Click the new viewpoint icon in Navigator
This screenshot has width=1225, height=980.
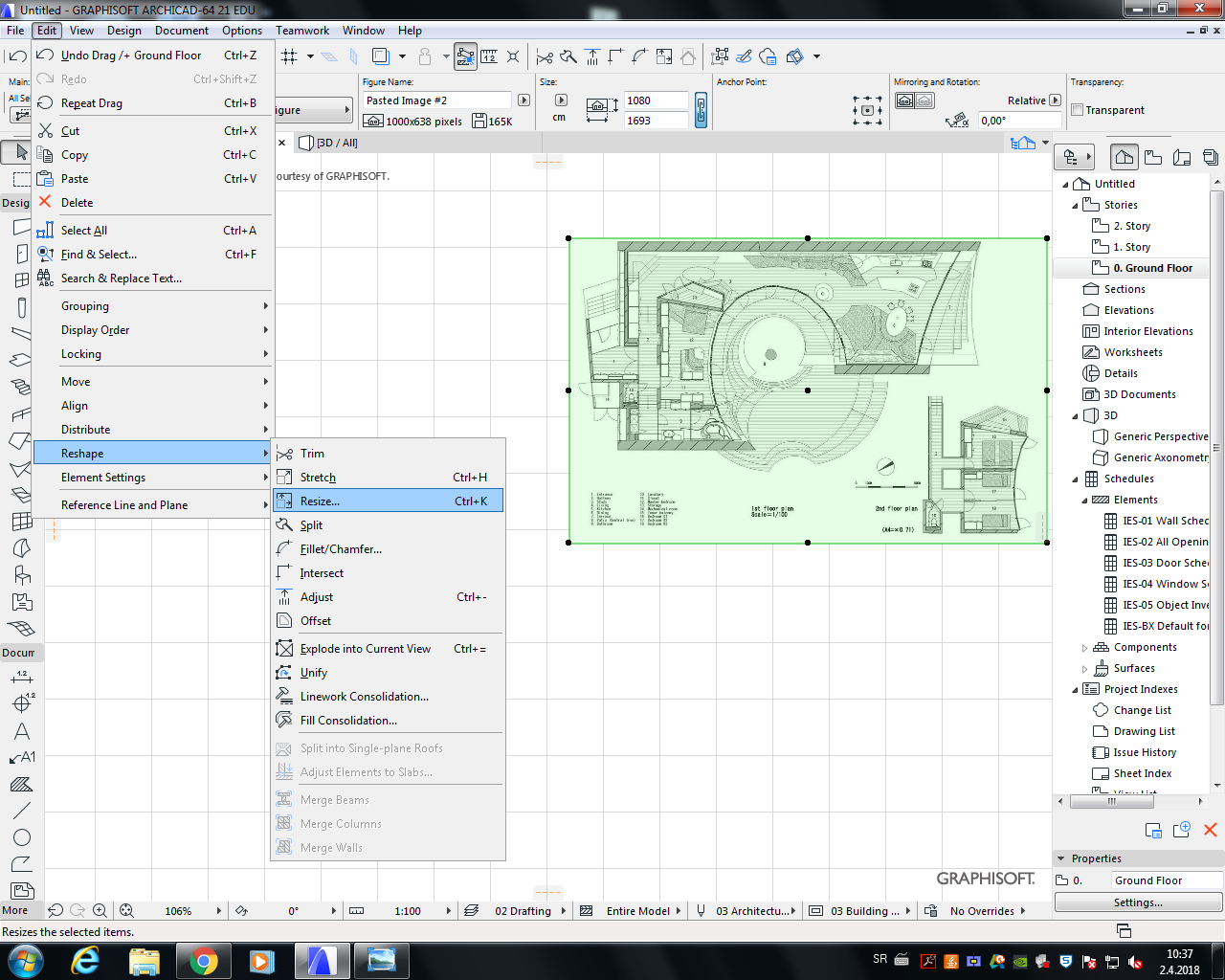[x=1182, y=830]
